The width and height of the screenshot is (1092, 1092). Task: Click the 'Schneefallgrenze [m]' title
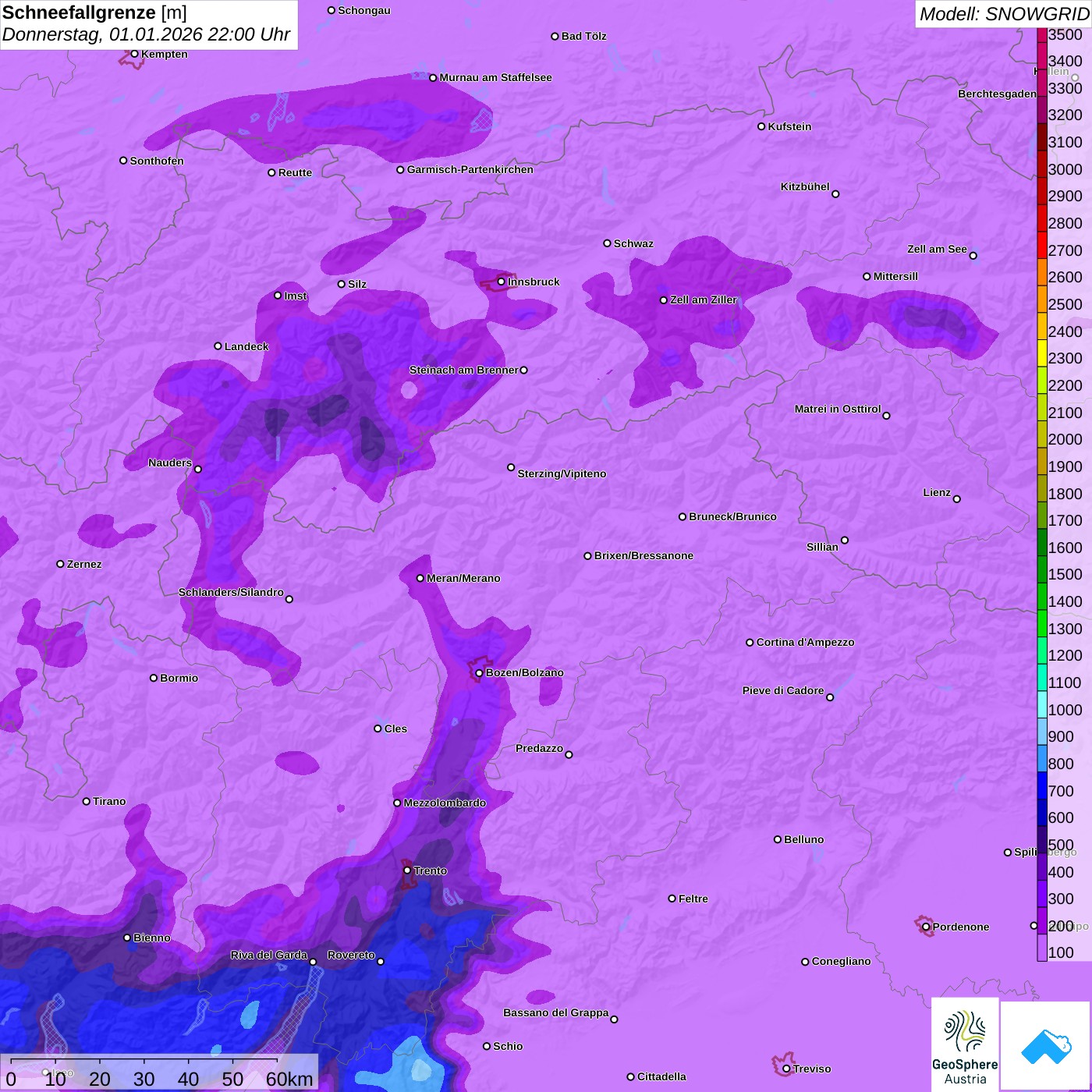pos(94,12)
